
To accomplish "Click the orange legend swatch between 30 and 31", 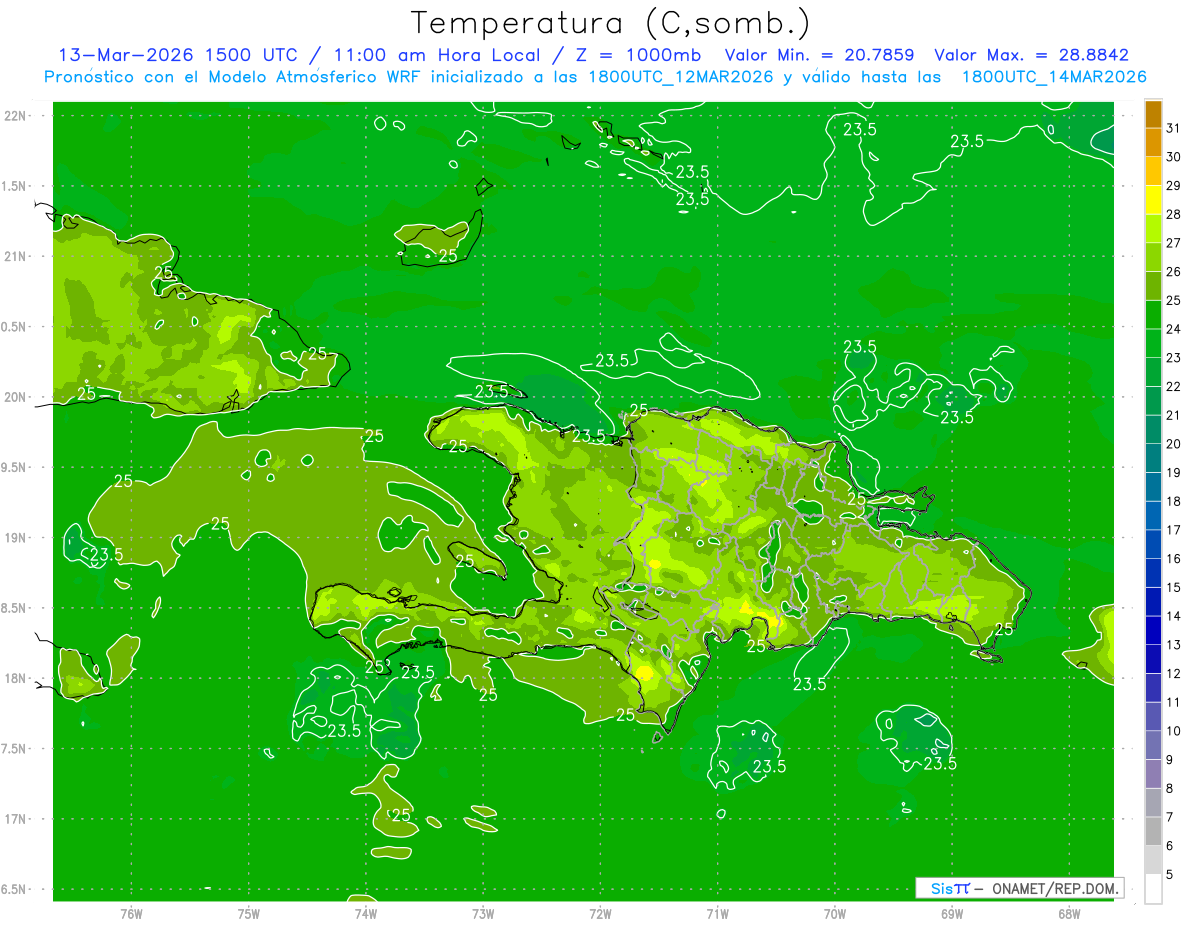I will coord(1153,143).
